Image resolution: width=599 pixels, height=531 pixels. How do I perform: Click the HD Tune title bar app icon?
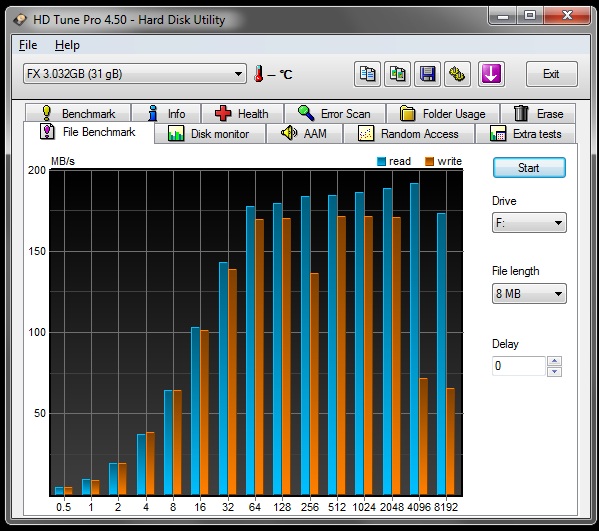pyautogui.click(x=20, y=19)
